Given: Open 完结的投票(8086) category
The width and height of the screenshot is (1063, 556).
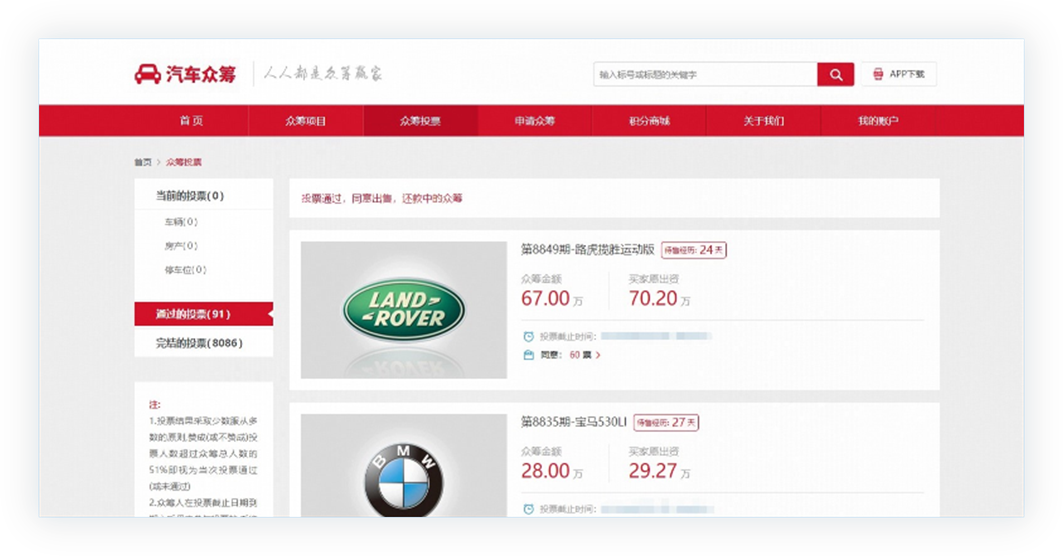Looking at the screenshot, I should click(199, 343).
